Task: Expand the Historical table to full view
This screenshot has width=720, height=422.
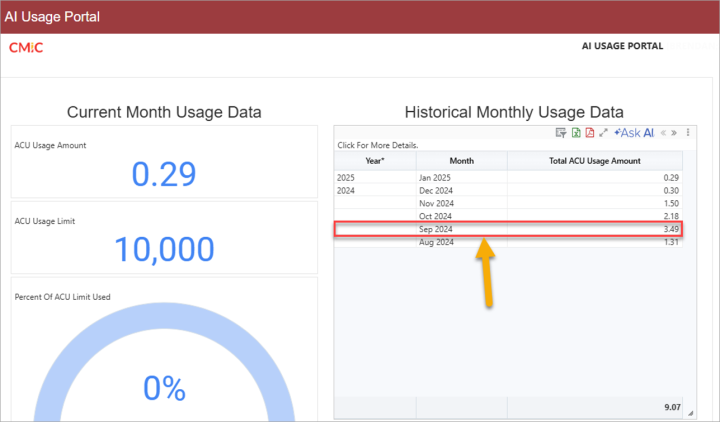Action: pyautogui.click(x=603, y=133)
